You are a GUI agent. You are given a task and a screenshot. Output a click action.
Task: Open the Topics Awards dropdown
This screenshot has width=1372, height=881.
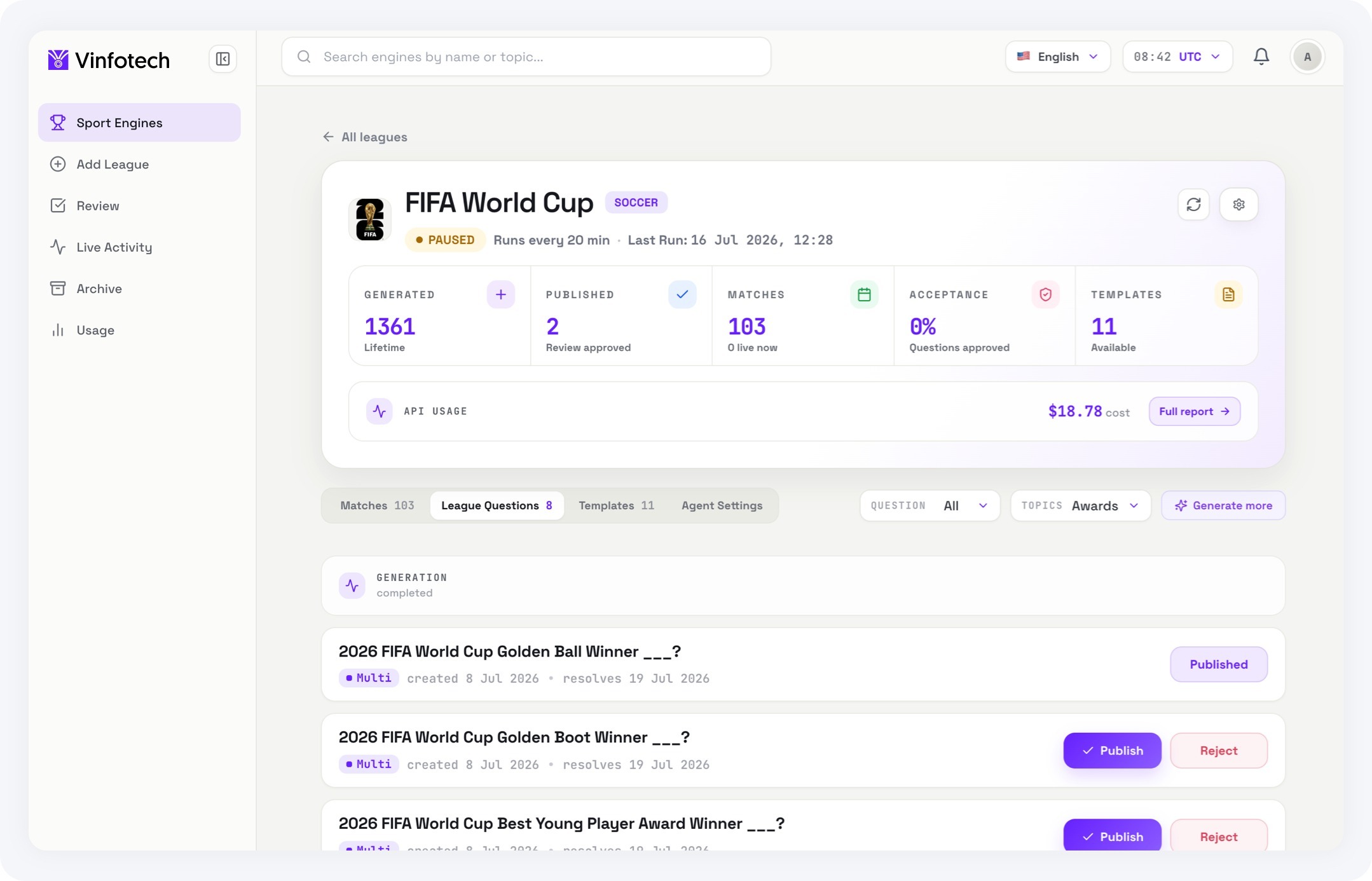point(1080,505)
